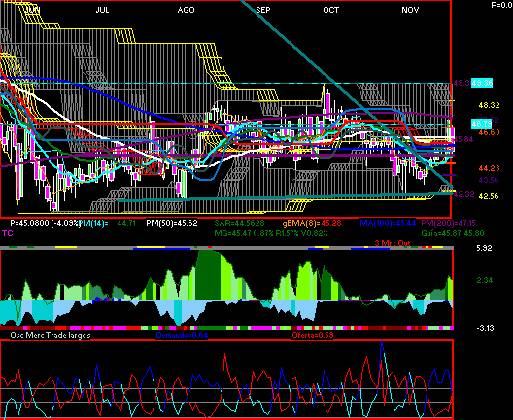513x420 pixels.
Task: Click the PM(14)= indicator label
Action: pos(95,223)
